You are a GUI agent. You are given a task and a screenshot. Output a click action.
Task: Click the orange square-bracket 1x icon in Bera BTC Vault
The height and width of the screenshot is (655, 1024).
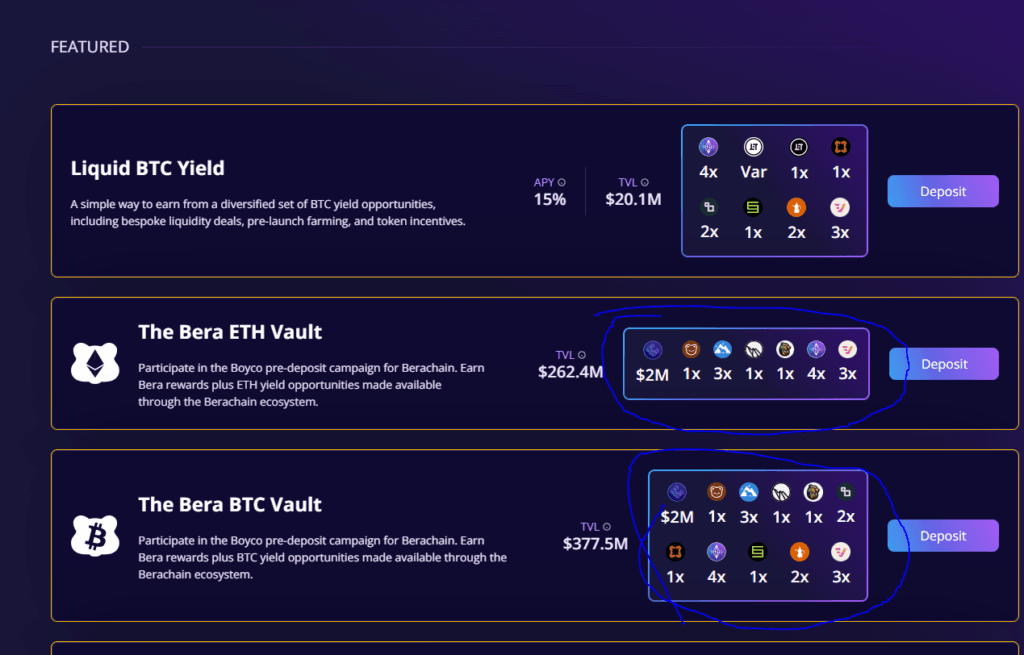(676, 552)
